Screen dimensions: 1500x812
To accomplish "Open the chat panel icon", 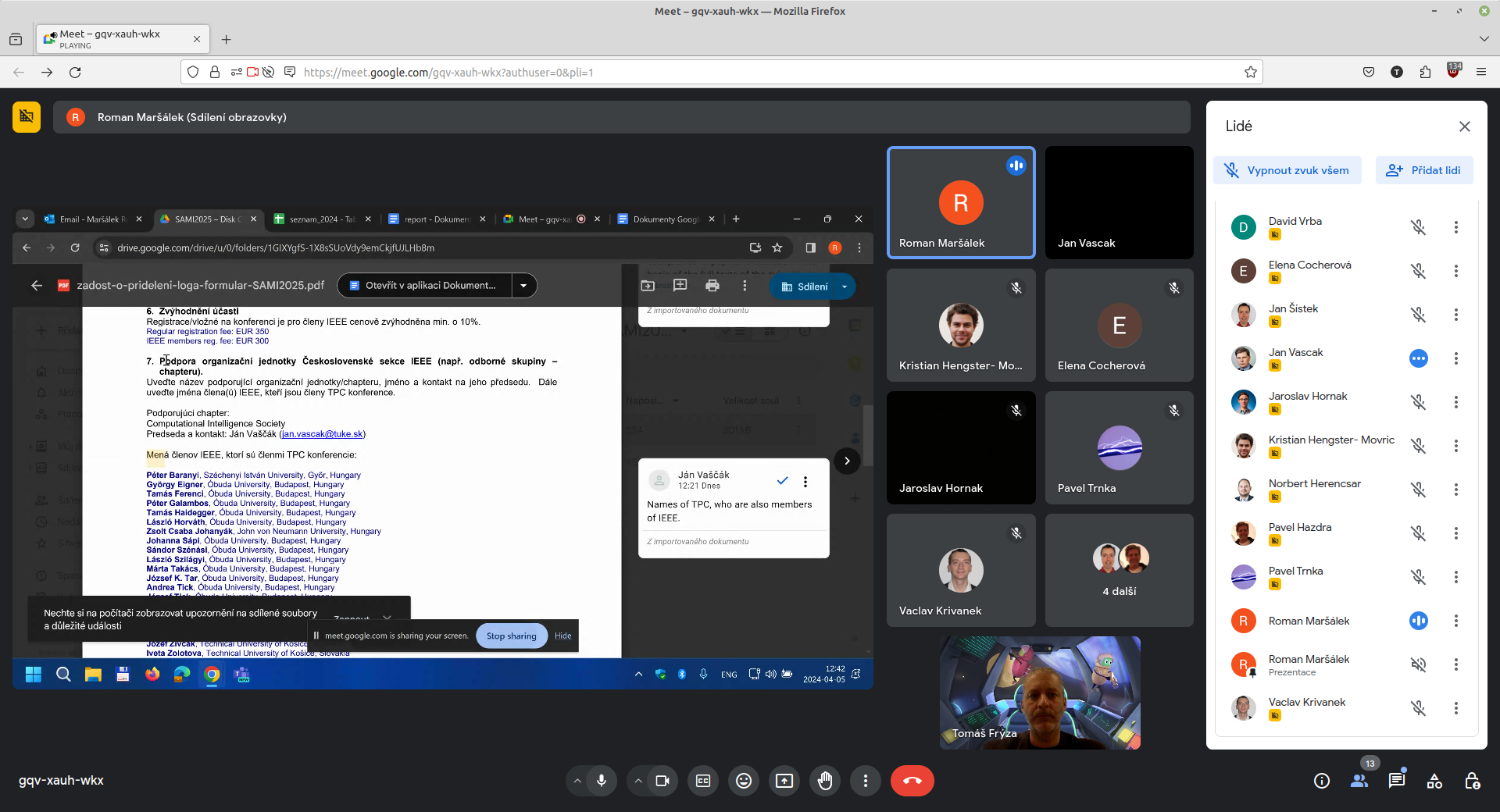I will click(x=1397, y=781).
